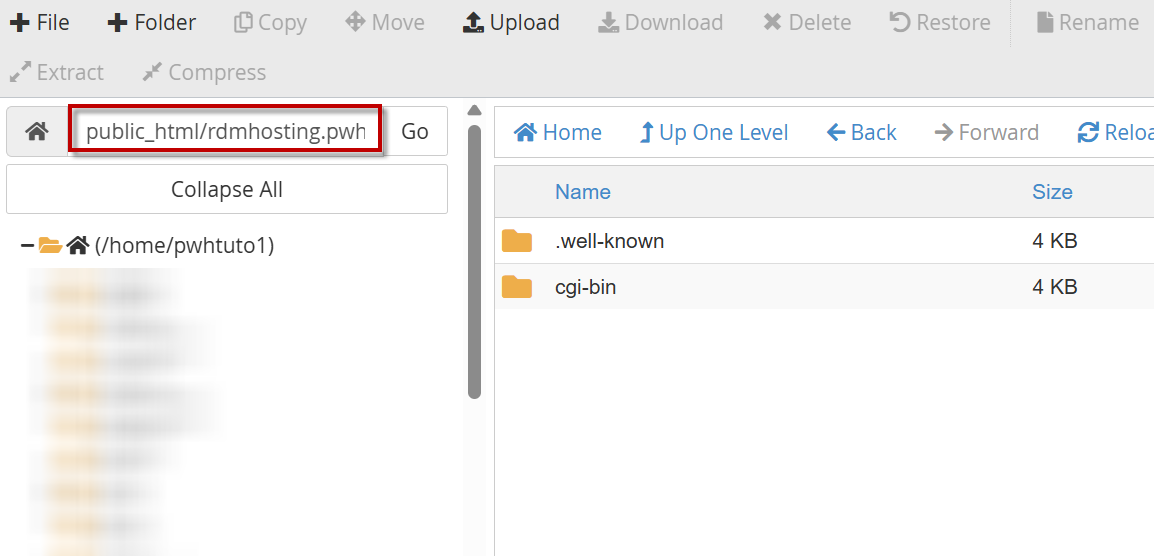The image size is (1154, 556).
Task: Click the Delete toolbar button
Action: click(x=808, y=22)
